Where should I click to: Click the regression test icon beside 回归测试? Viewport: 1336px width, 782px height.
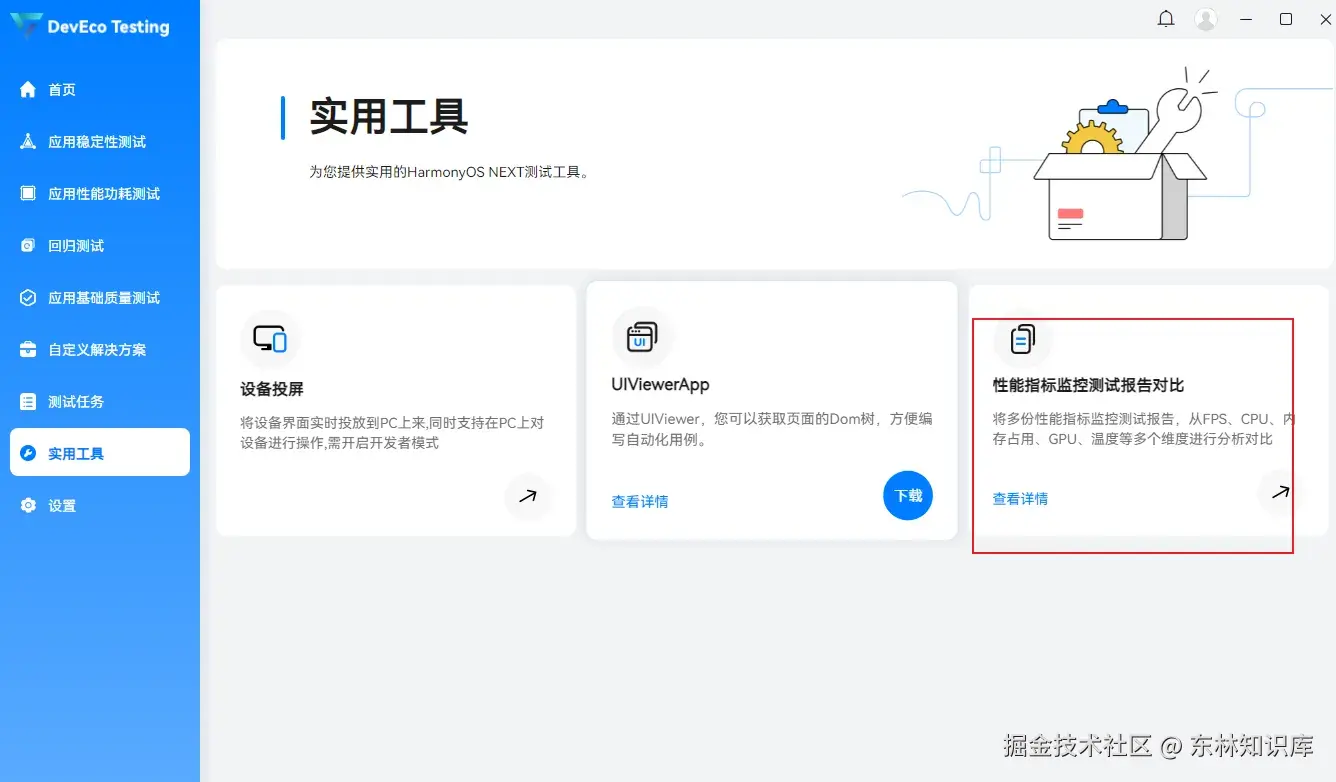coord(28,246)
